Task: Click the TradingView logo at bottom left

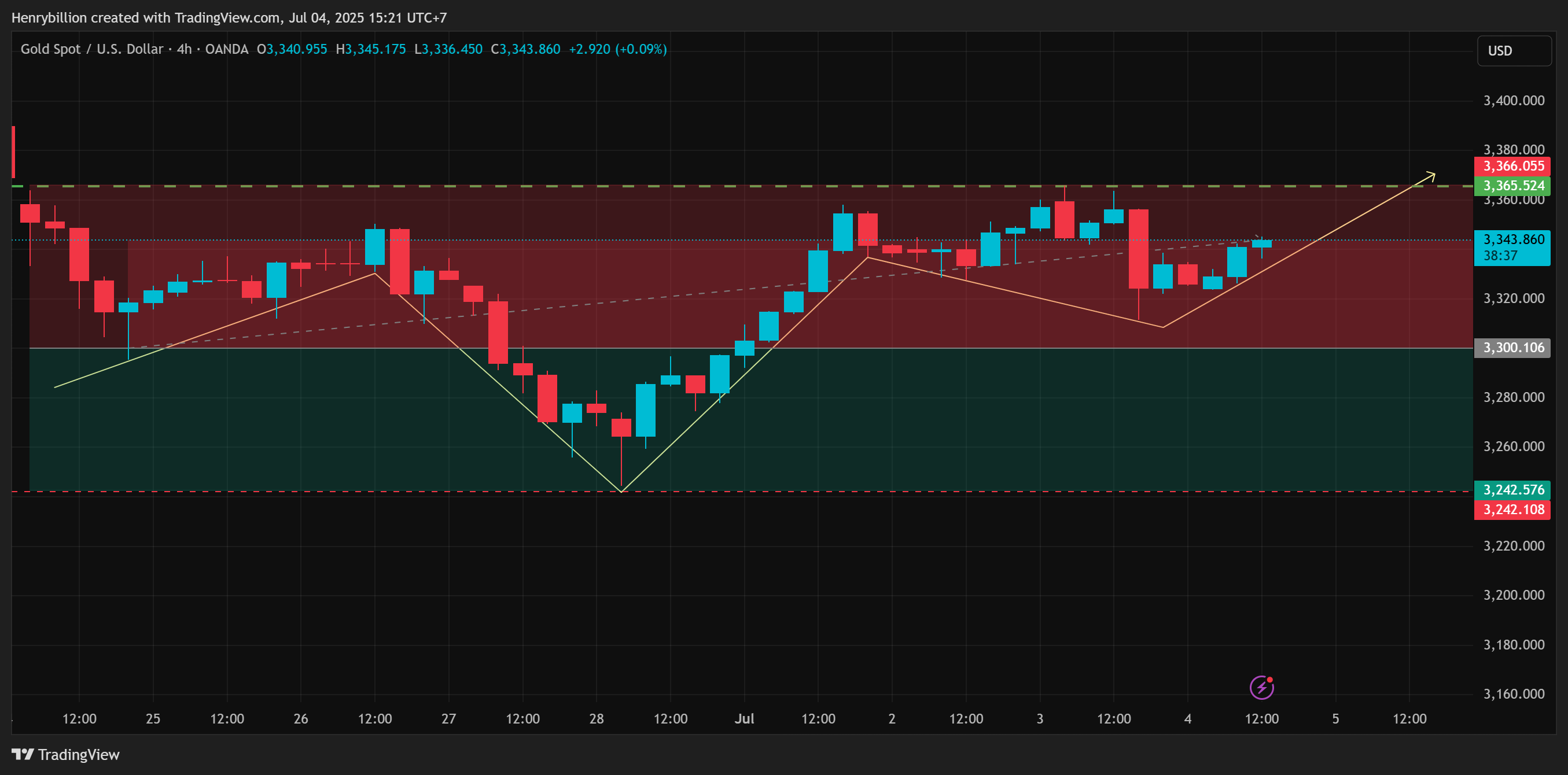Action: click(66, 754)
